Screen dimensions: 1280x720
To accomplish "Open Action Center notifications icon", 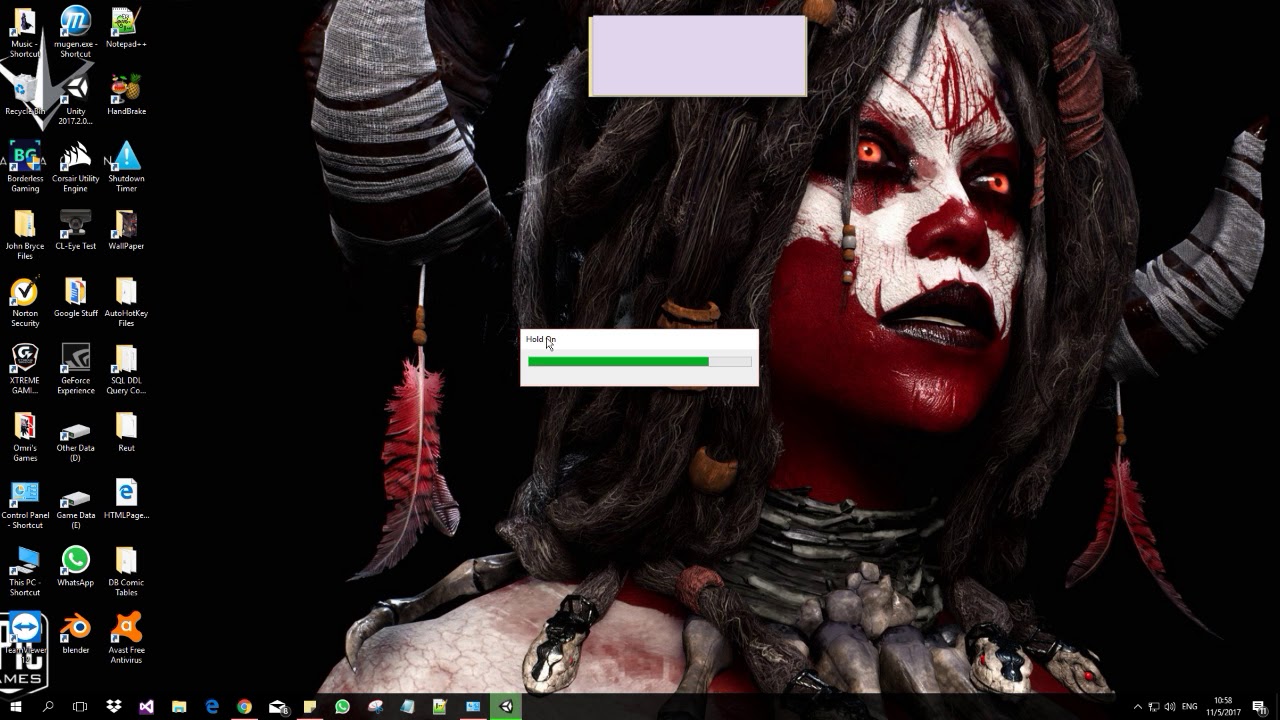I will pos(1259,707).
